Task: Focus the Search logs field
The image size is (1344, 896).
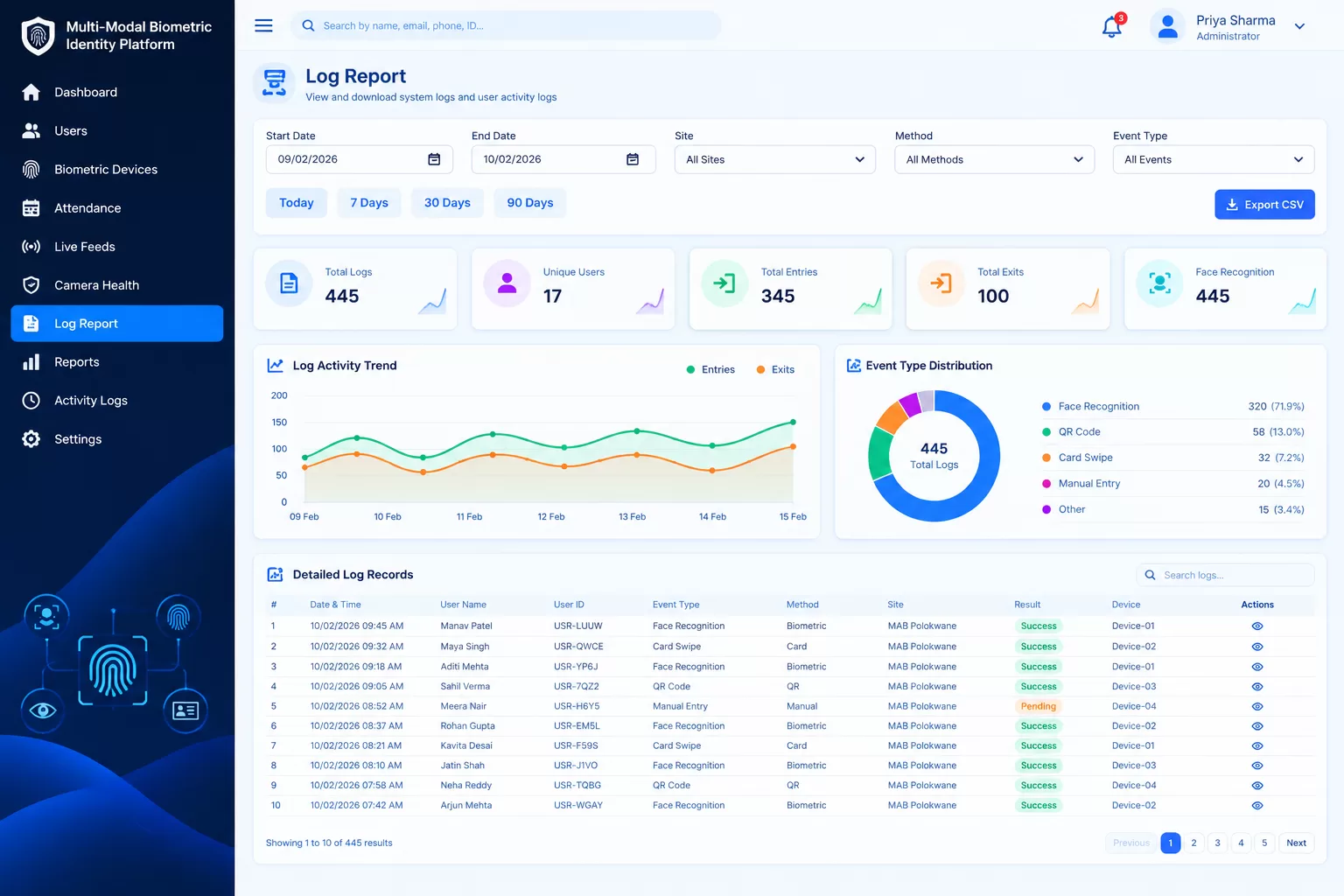Action: click(x=1225, y=575)
